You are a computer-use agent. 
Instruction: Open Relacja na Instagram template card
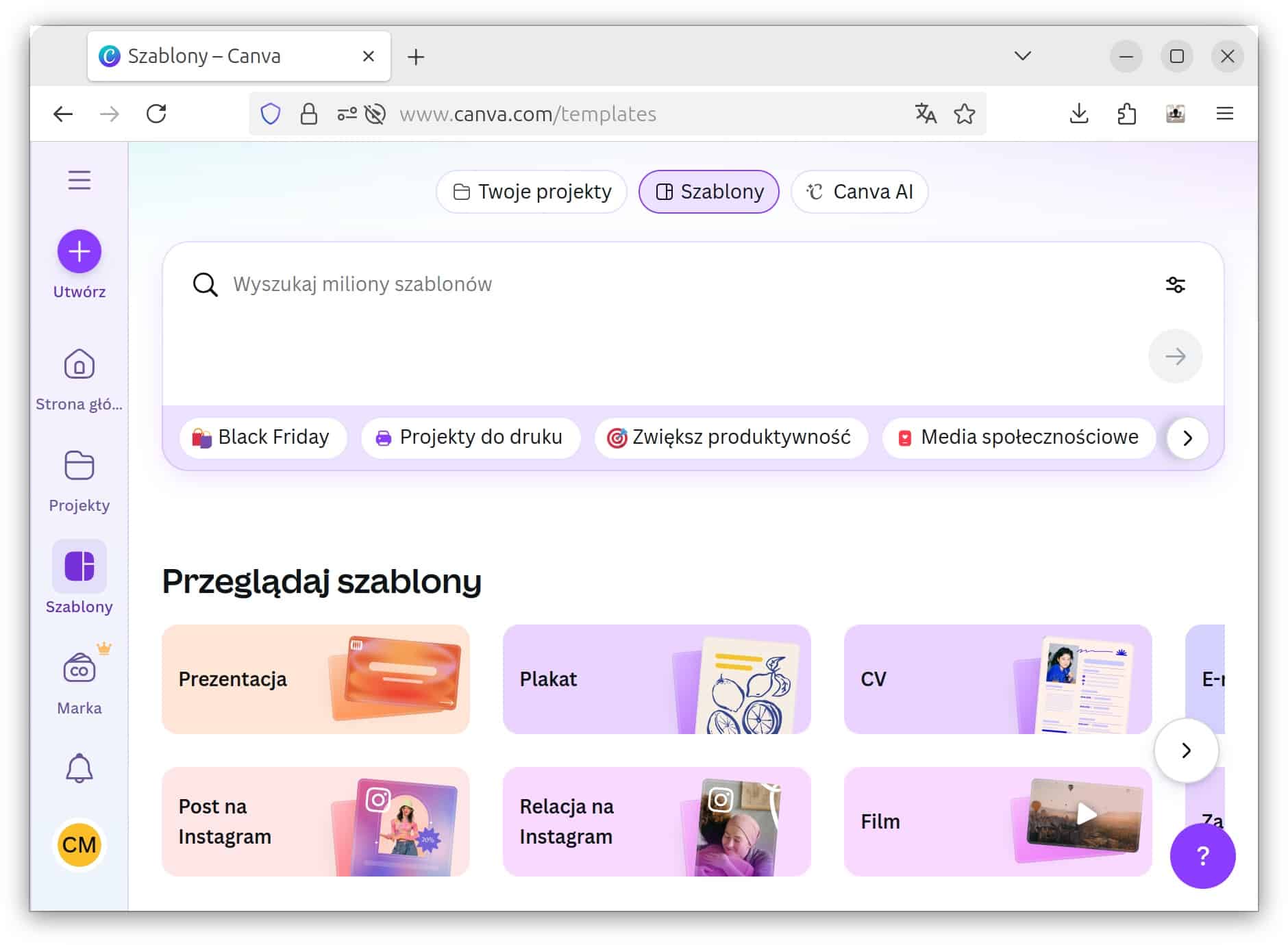657,822
